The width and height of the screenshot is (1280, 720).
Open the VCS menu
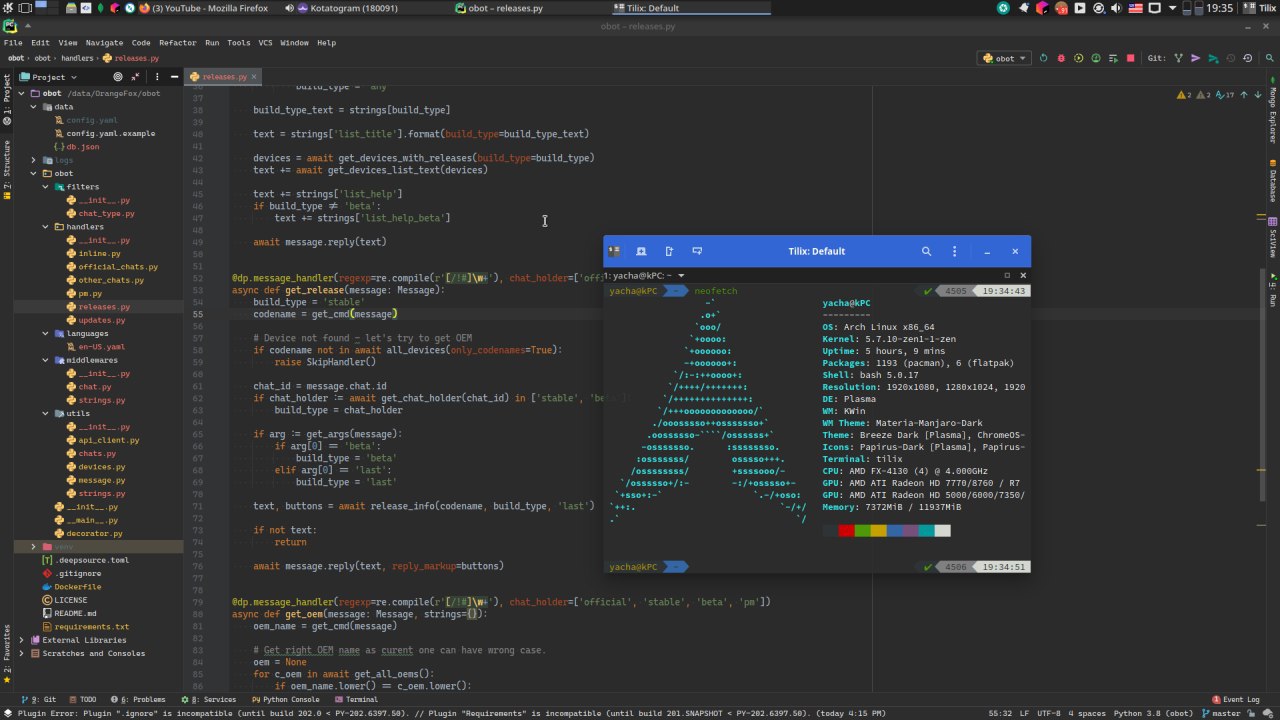point(265,43)
